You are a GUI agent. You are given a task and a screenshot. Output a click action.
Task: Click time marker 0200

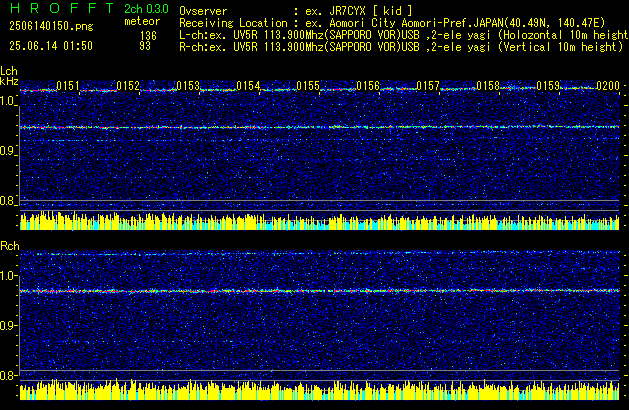point(608,85)
